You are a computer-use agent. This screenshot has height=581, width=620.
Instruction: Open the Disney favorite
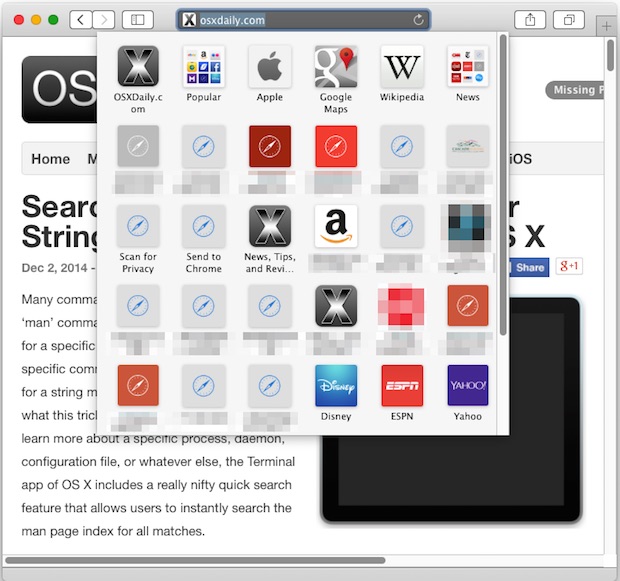coord(336,393)
